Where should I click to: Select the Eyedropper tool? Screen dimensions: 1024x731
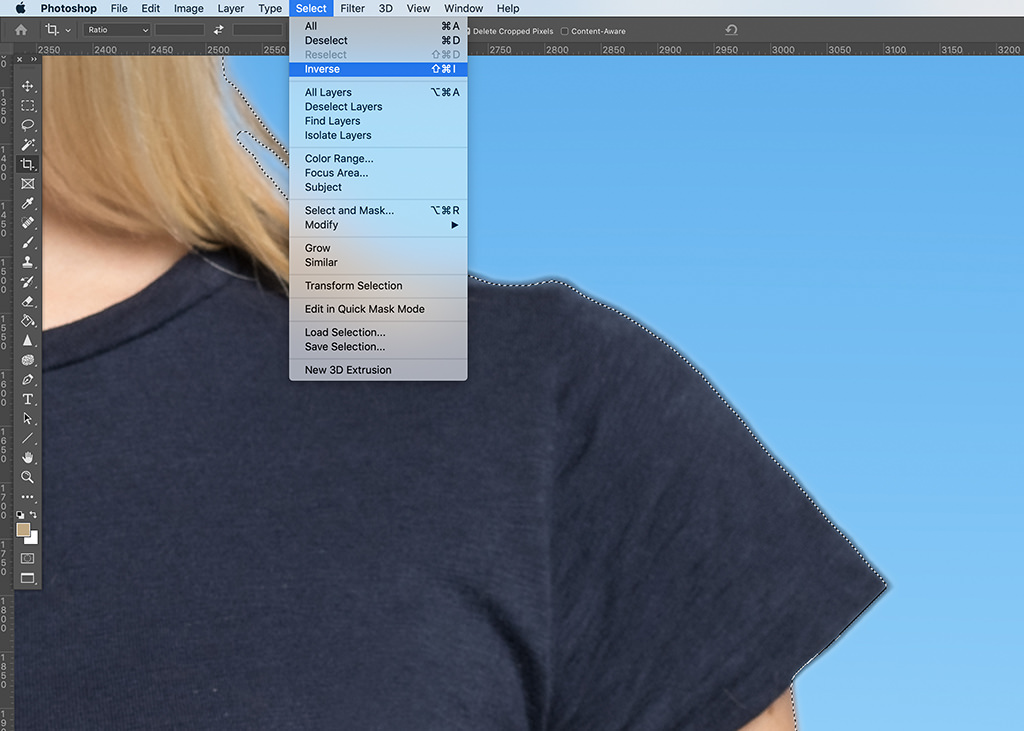(x=27, y=203)
